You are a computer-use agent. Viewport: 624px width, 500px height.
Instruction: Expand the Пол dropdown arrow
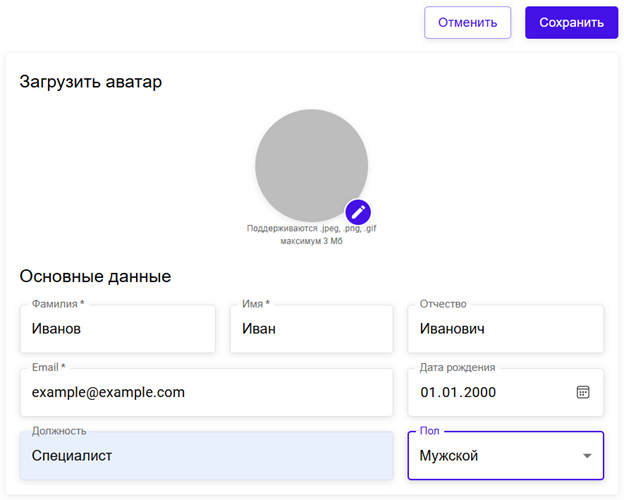coord(587,456)
